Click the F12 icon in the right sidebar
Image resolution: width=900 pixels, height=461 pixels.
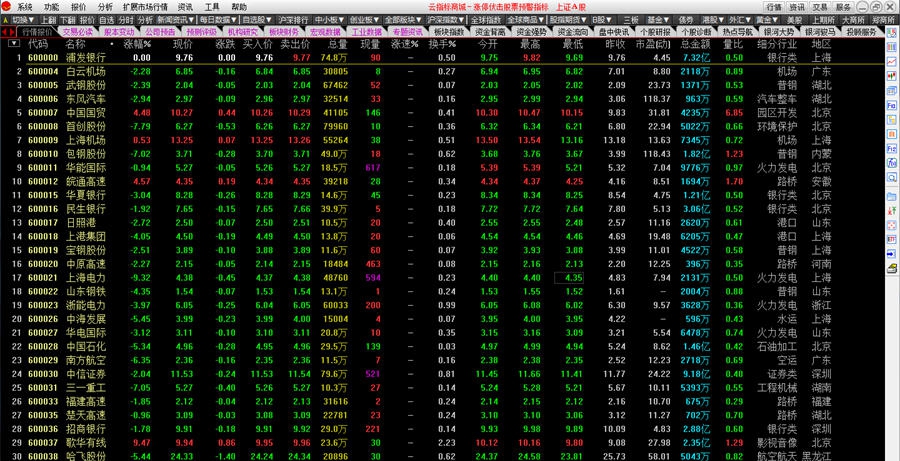click(x=891, y=149)
